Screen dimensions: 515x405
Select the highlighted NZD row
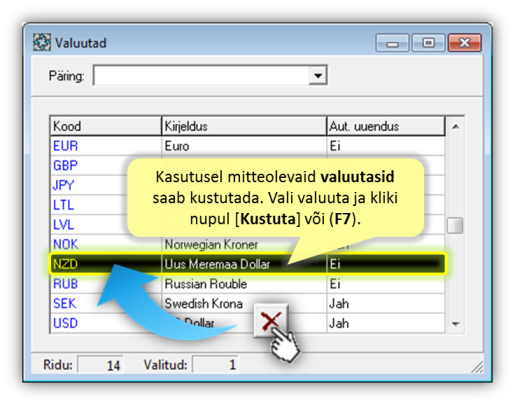tap(247, 264)
